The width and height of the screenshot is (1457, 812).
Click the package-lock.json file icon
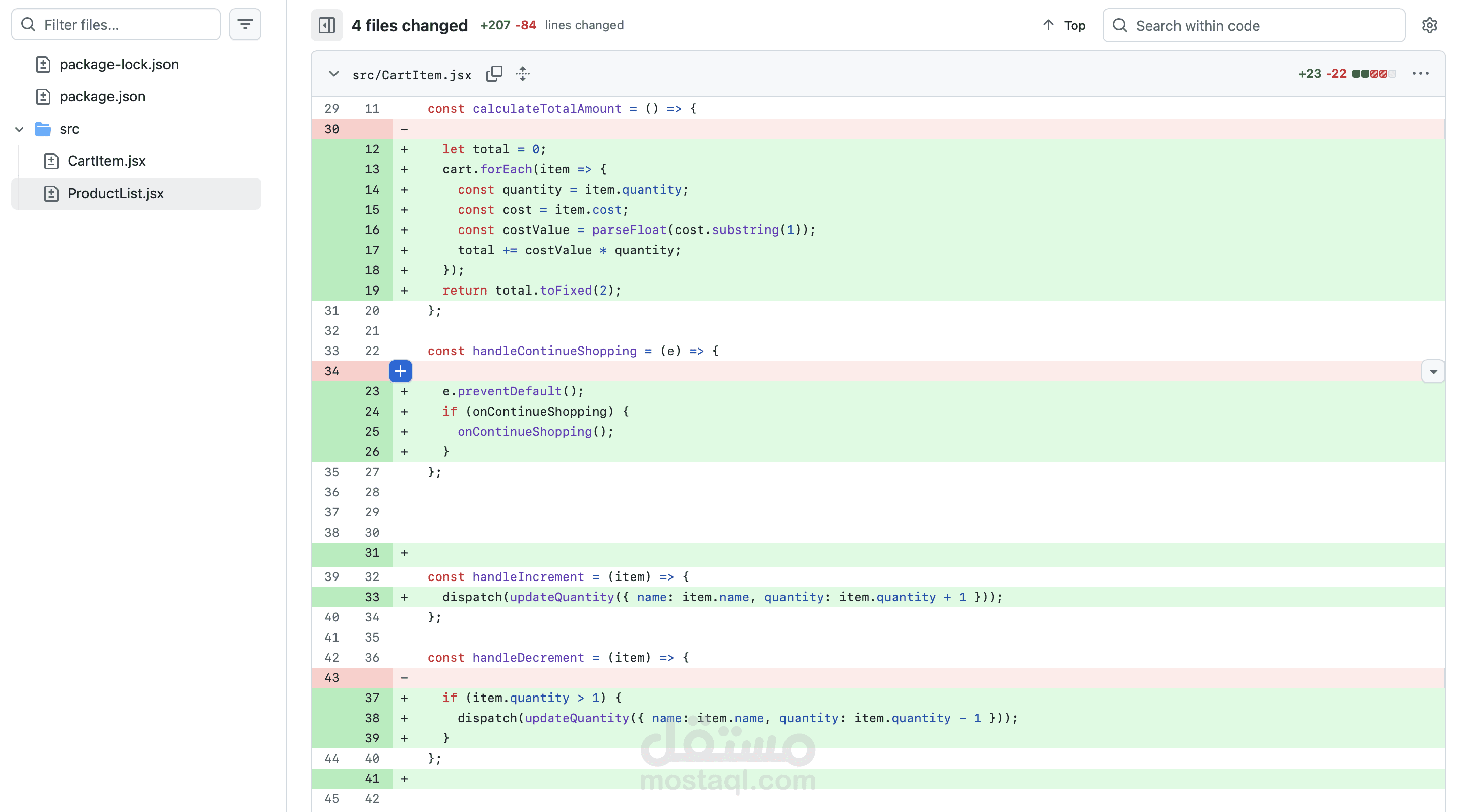pos(43,65)
